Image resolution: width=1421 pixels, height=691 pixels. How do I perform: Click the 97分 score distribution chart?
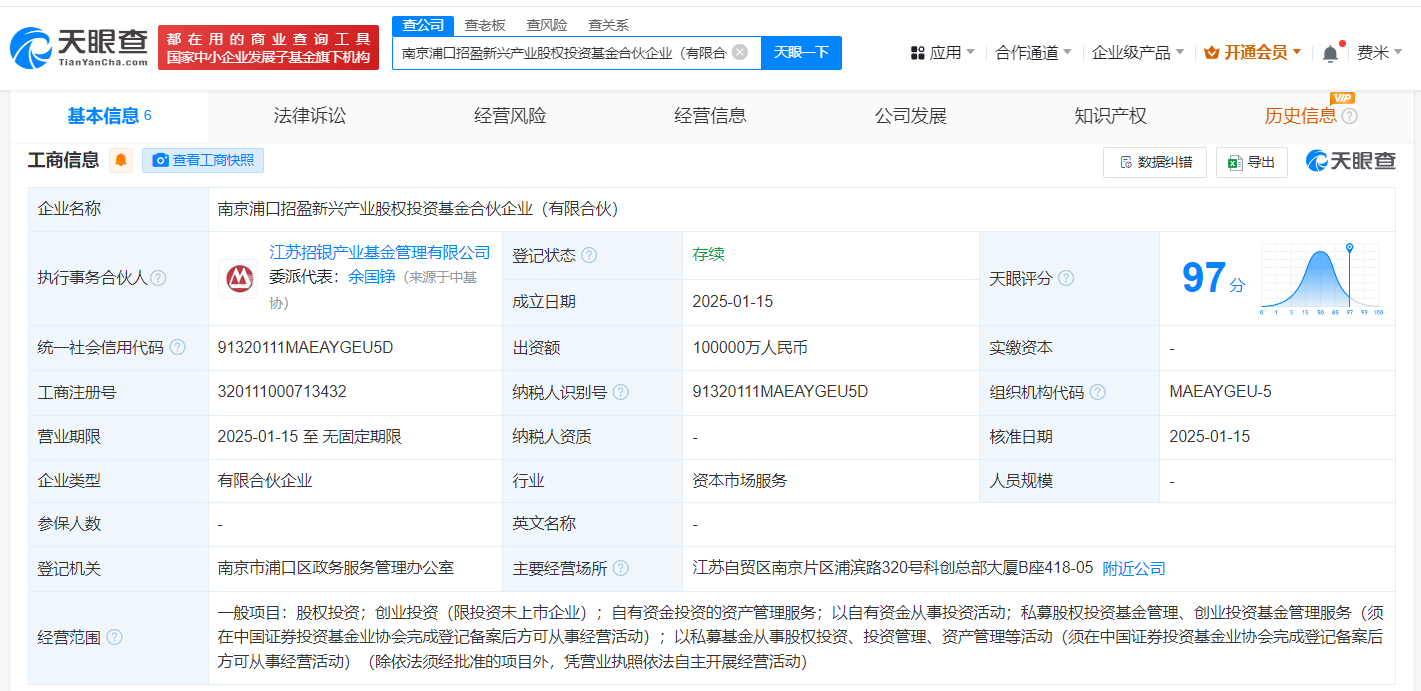click(1320, 279)
